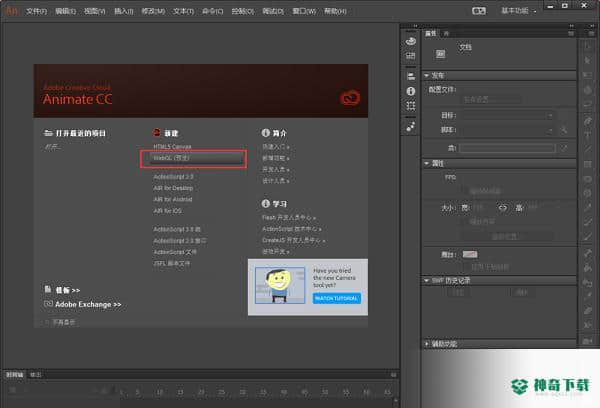This screenshot has width=600, height=408.
Task: Create new AIR for iOS document
Action: [167, 211]
